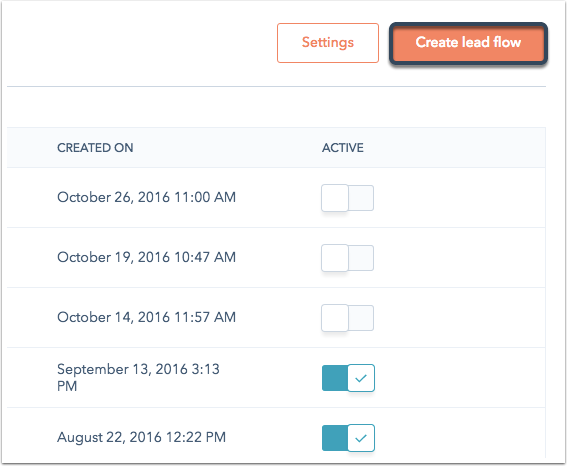Click the teal track of August 22 toggle

point(335,438)
